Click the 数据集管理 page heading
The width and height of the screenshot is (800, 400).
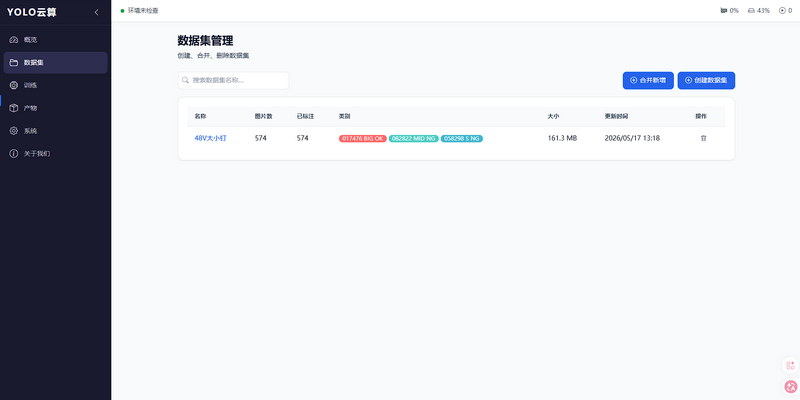[x=205, y=41]
